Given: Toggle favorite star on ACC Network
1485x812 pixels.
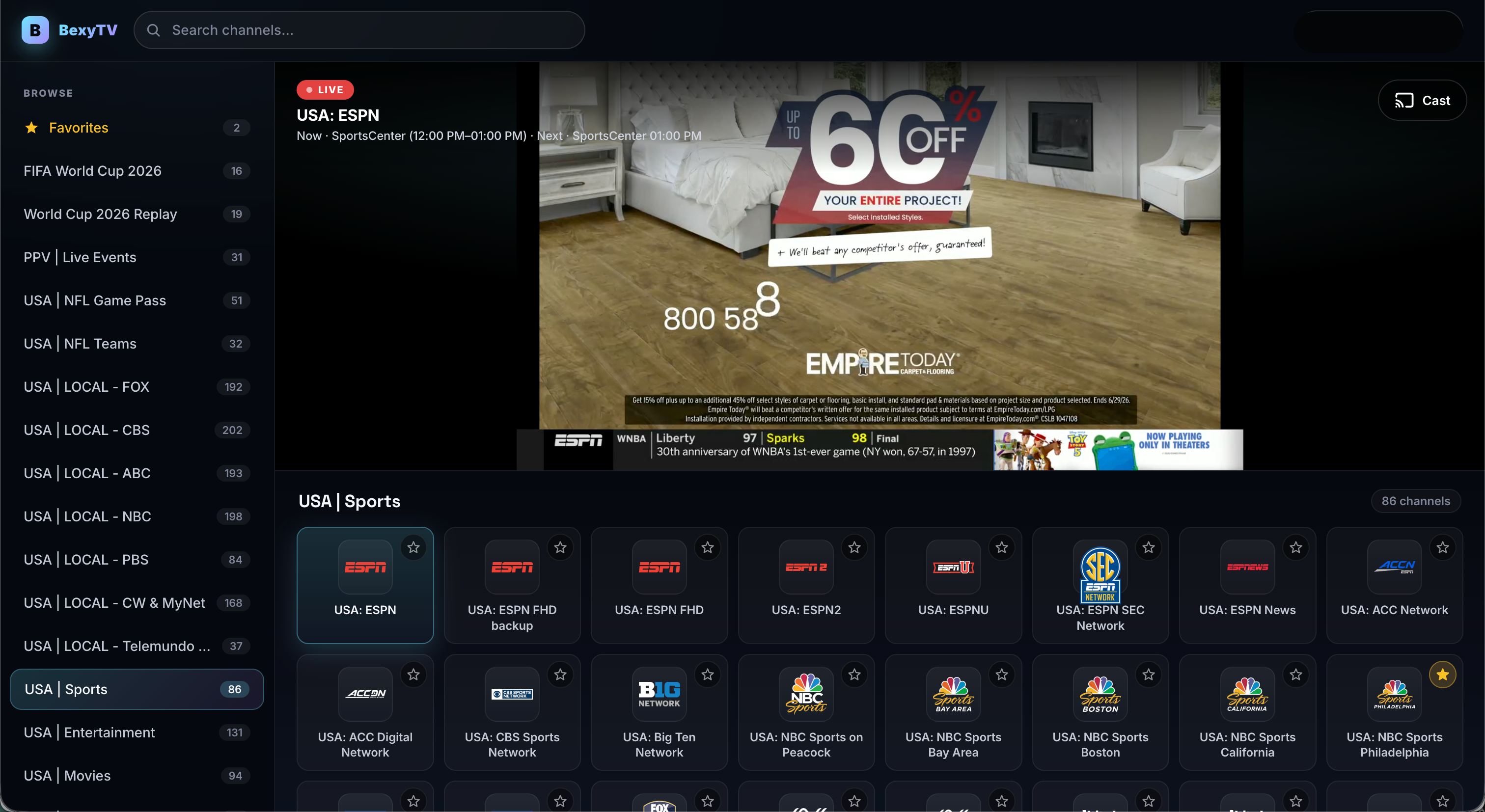Looking at the screenshot, I should pyautogui.click(x=1443, y=547).
